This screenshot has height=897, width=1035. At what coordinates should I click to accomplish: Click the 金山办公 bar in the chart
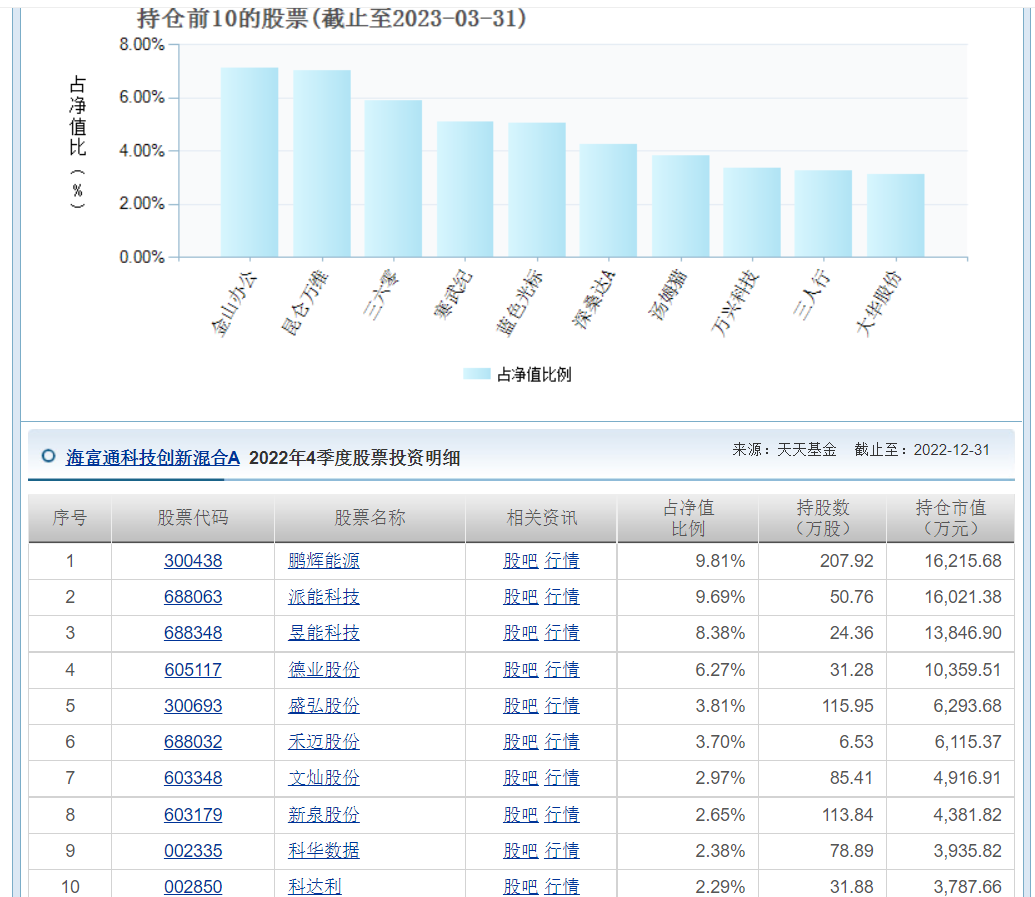point(249,163)
